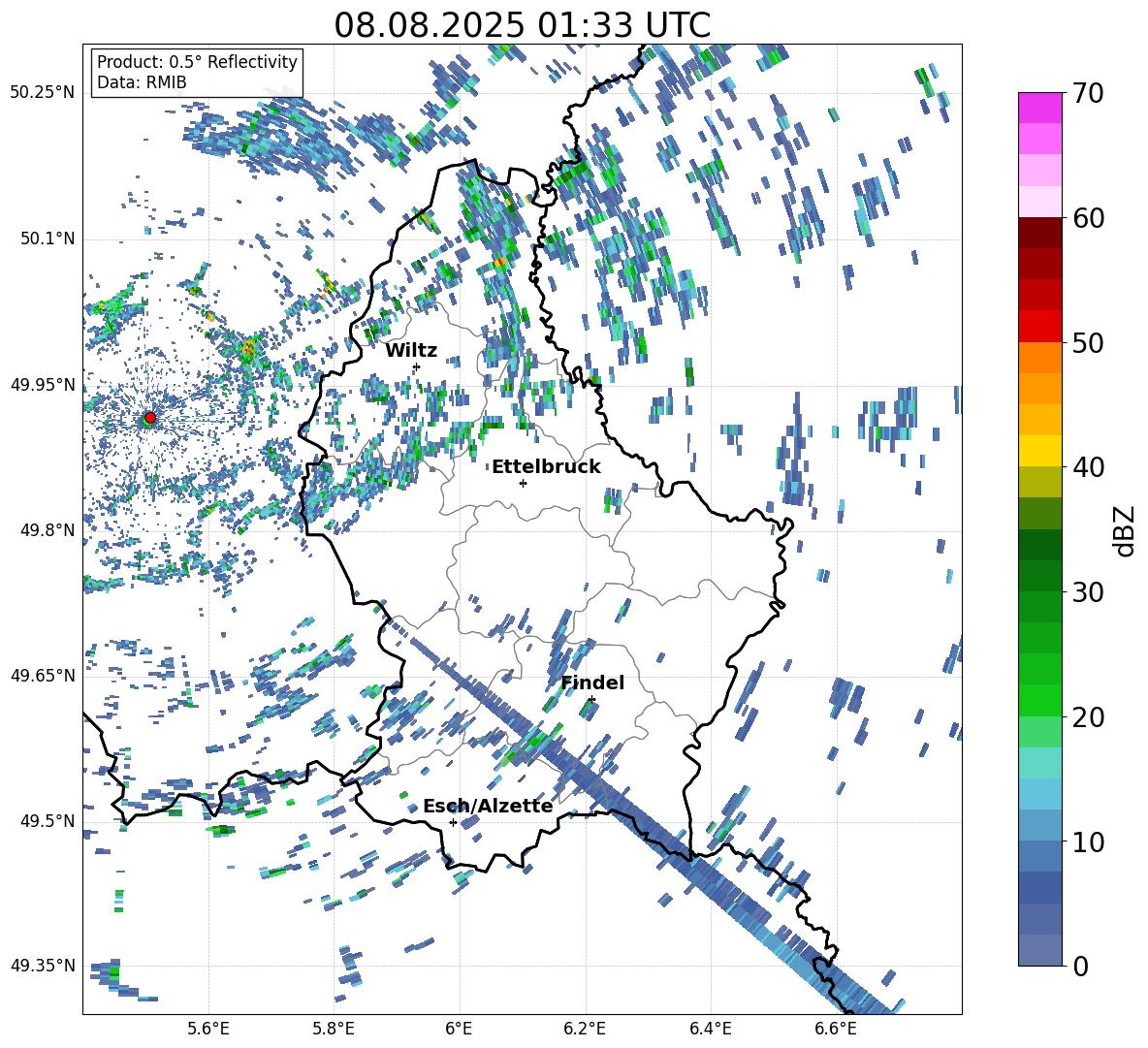Click the colorbar tick value 50

click(x=1087, y=342)
